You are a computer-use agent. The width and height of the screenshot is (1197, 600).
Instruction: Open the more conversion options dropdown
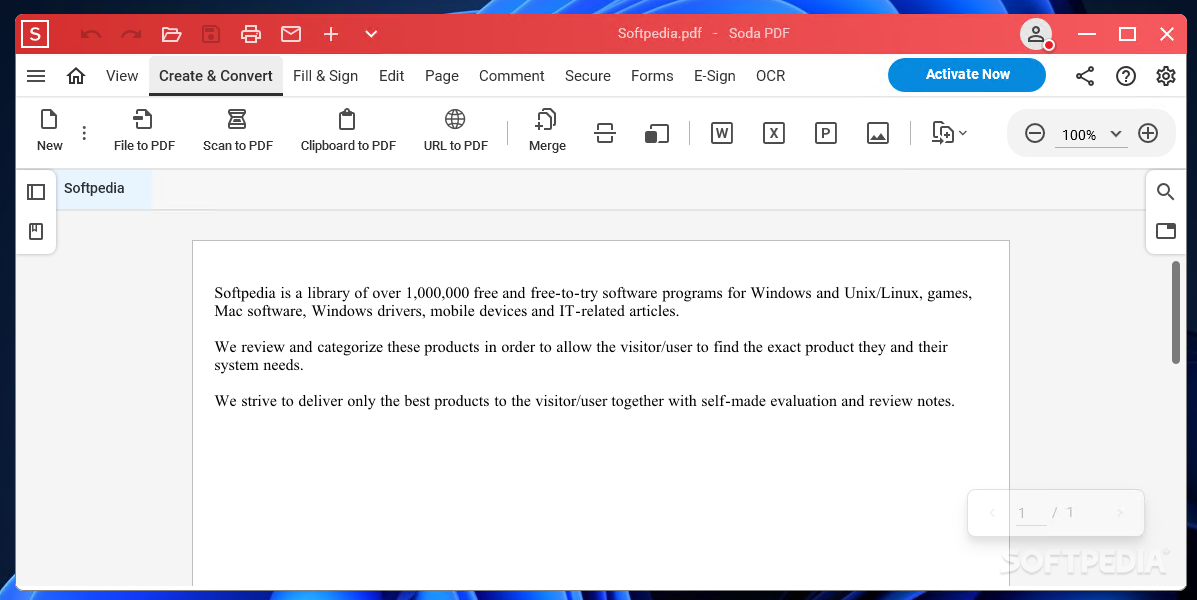pyautogui.click(x=949, y=134)
